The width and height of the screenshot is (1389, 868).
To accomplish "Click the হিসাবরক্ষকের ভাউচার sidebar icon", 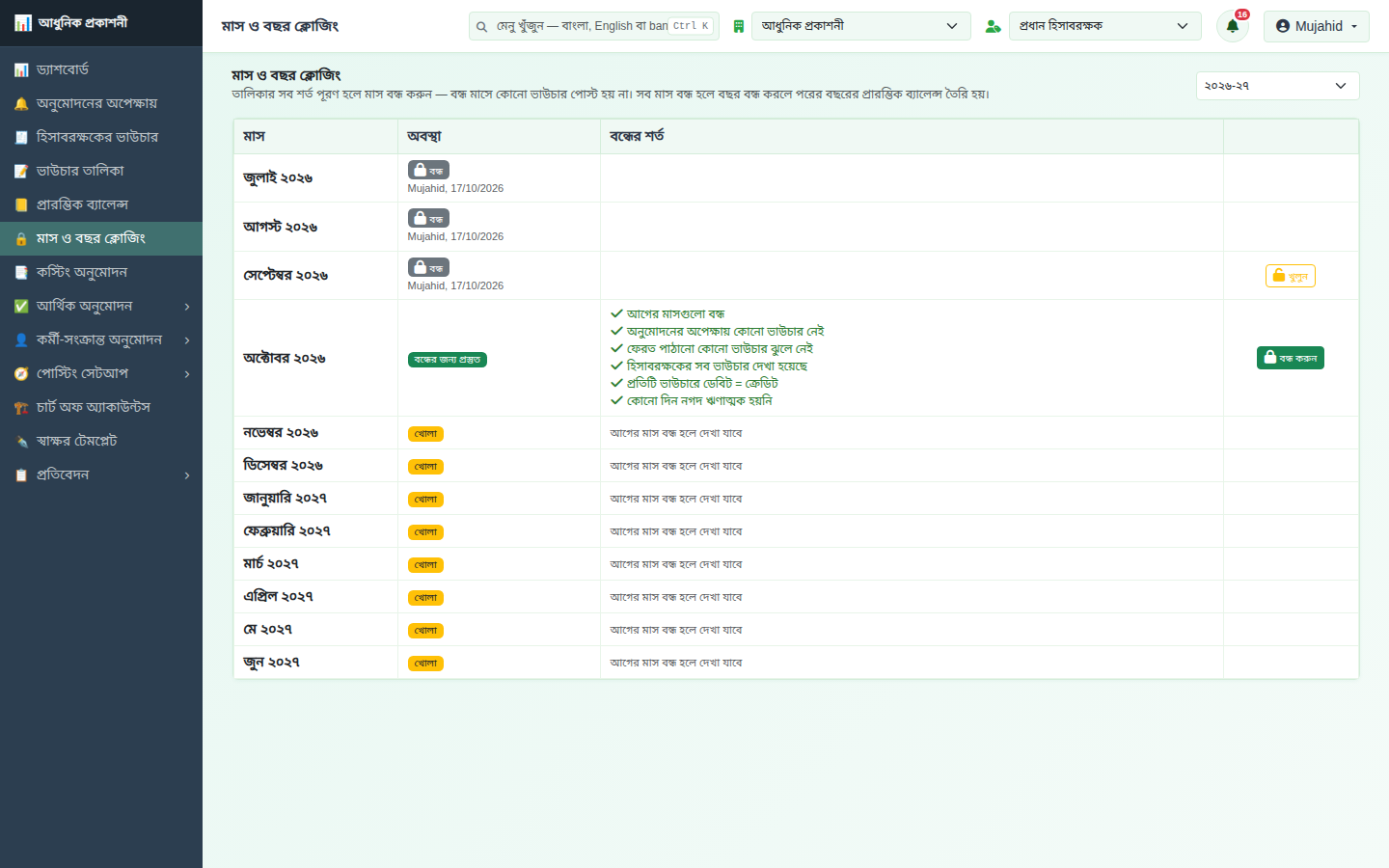I will tap(21, 138).
